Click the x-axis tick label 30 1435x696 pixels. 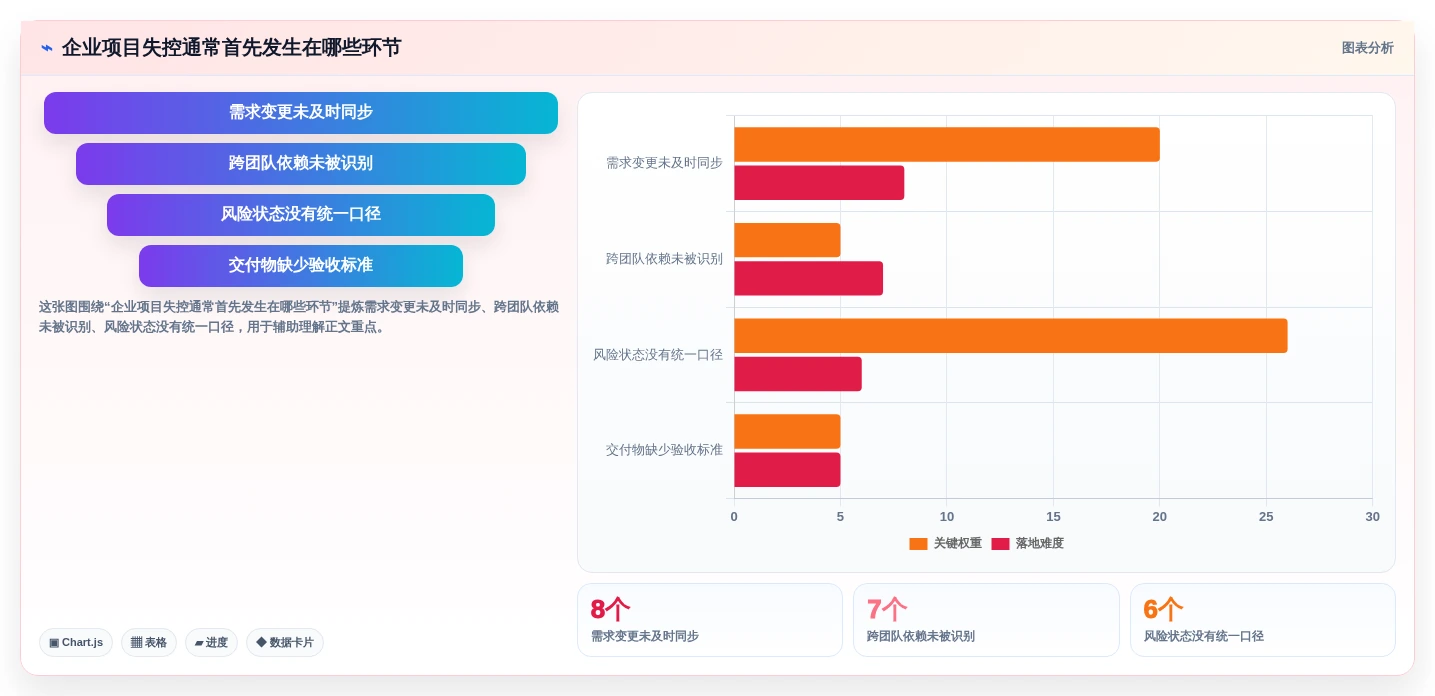(1372, 517)
